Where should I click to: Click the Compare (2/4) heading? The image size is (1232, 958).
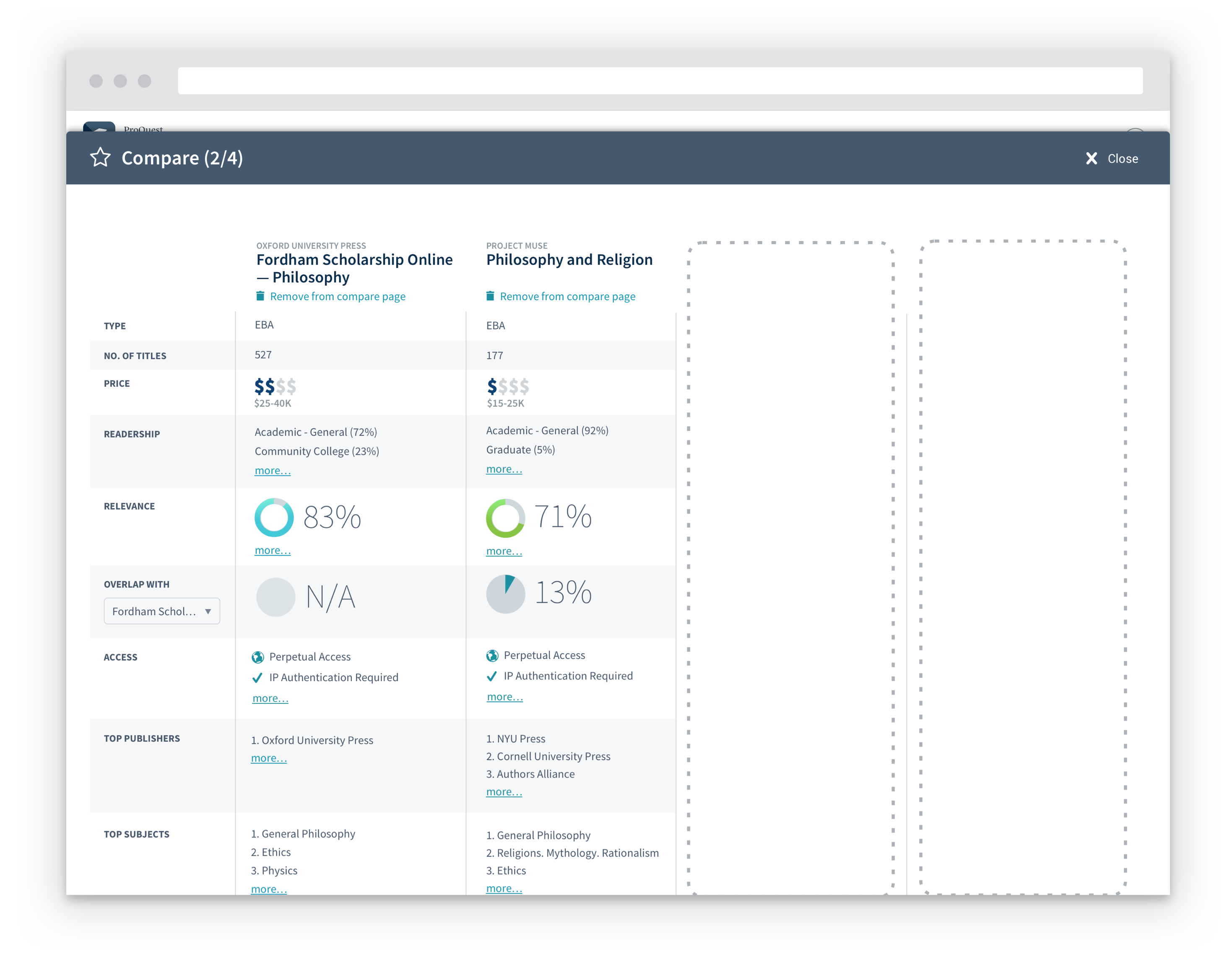click(182, 158)
